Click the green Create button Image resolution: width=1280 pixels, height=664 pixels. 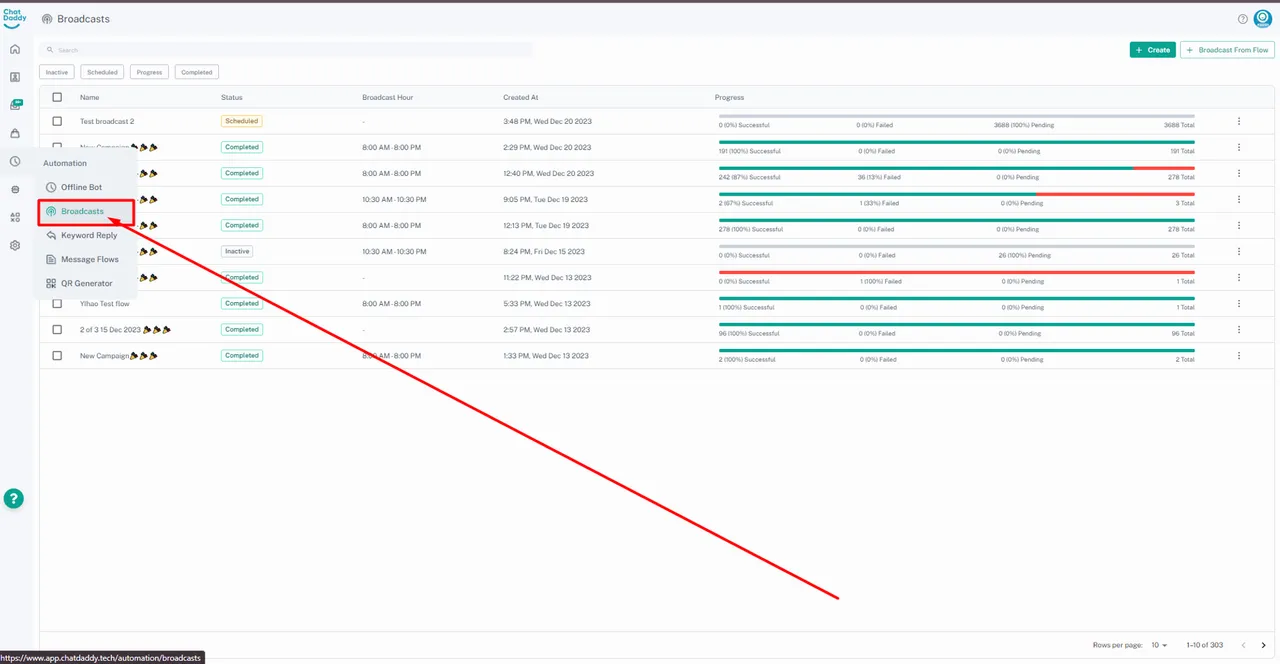tap(1152, 50)
